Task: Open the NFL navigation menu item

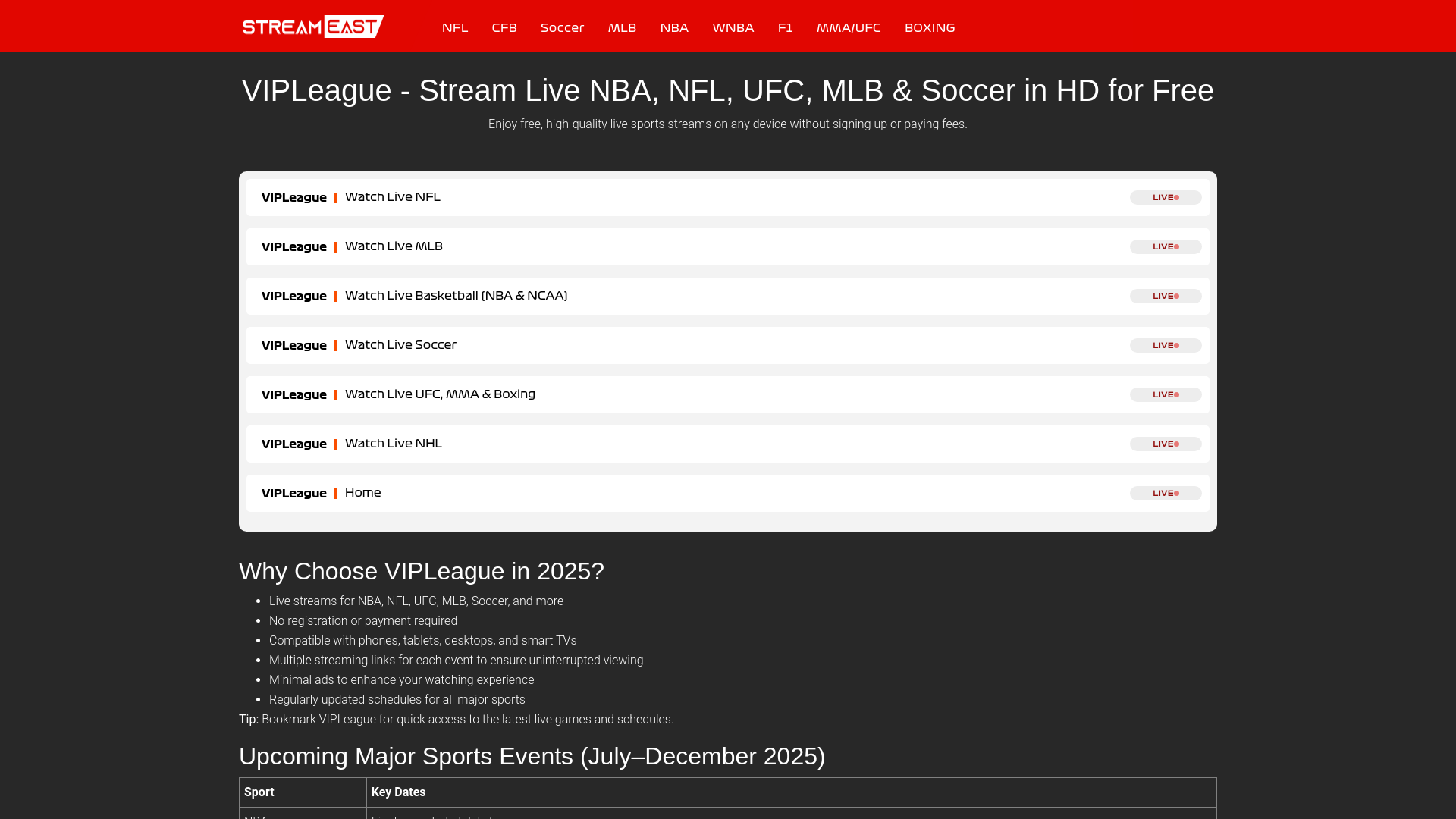Action: click(x=455, y=28)
